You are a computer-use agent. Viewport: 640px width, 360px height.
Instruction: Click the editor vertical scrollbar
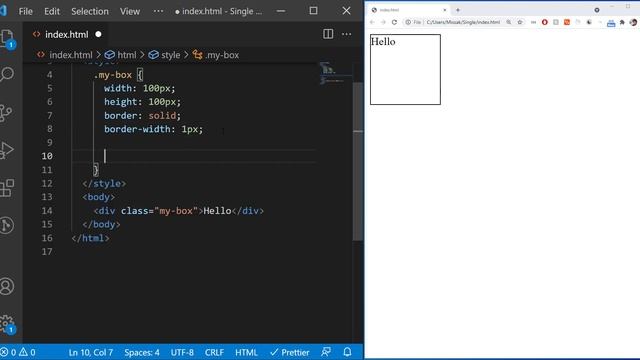click(358, 161)
